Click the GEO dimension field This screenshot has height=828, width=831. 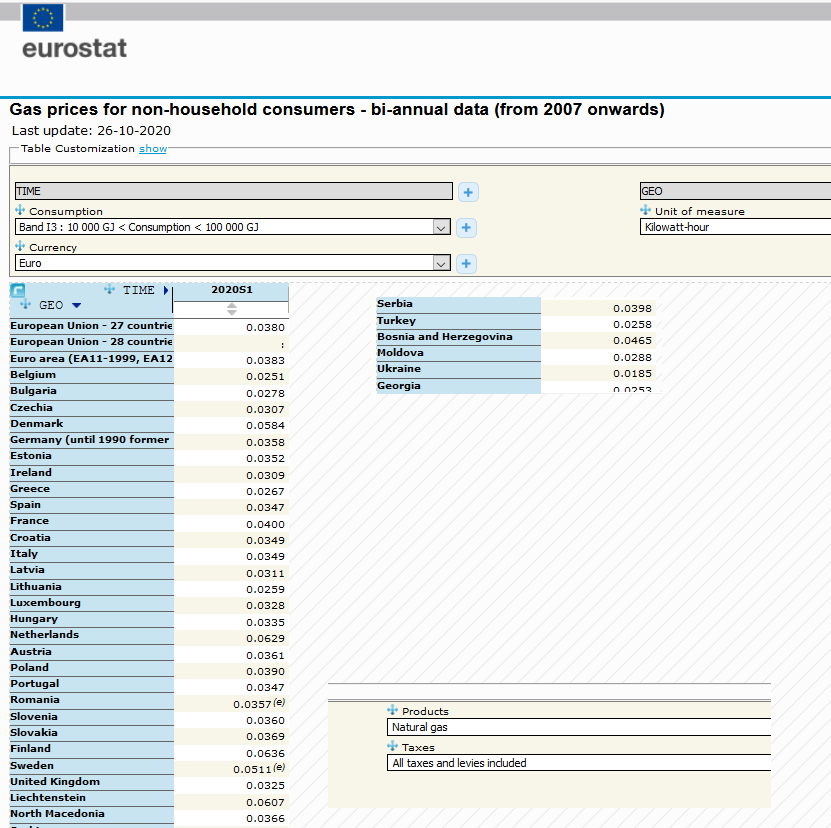click(x=736, y=191)
